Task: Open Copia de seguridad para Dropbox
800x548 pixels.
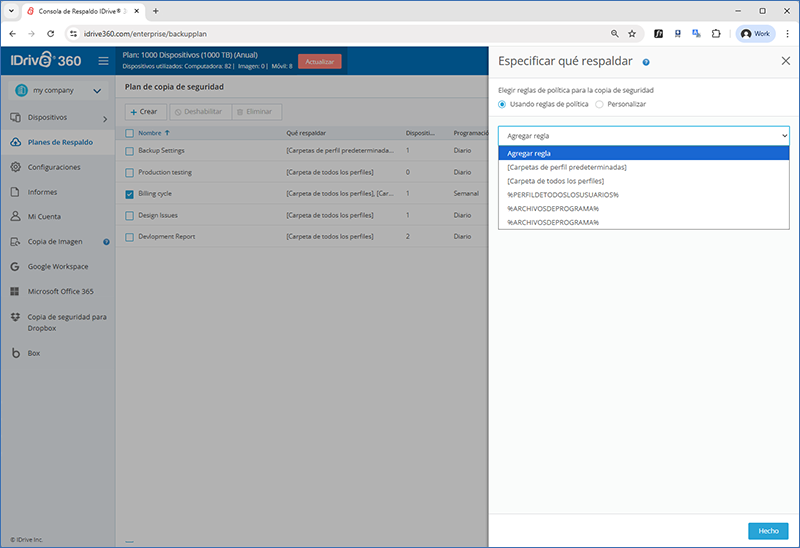Action: pyautogui.click(x=66, y=322)
